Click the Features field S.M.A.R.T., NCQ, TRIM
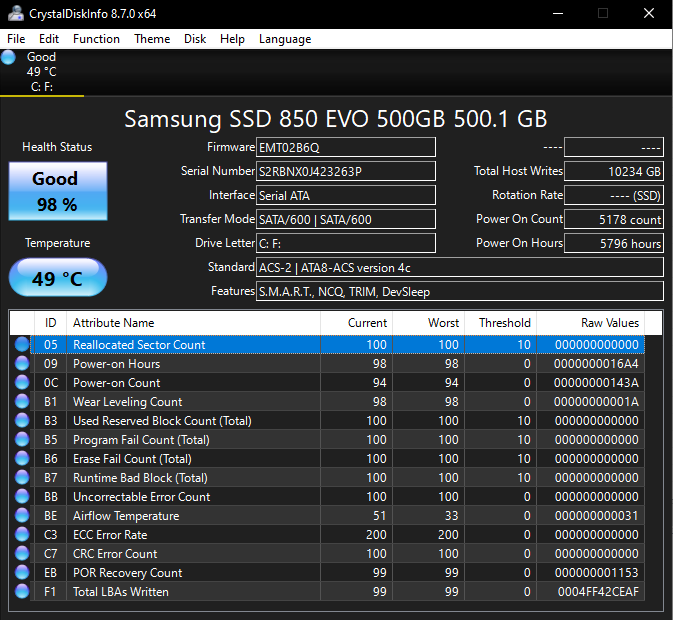This screenshot has height=620, width=673. pyautogui.click(x=460, y=291)
